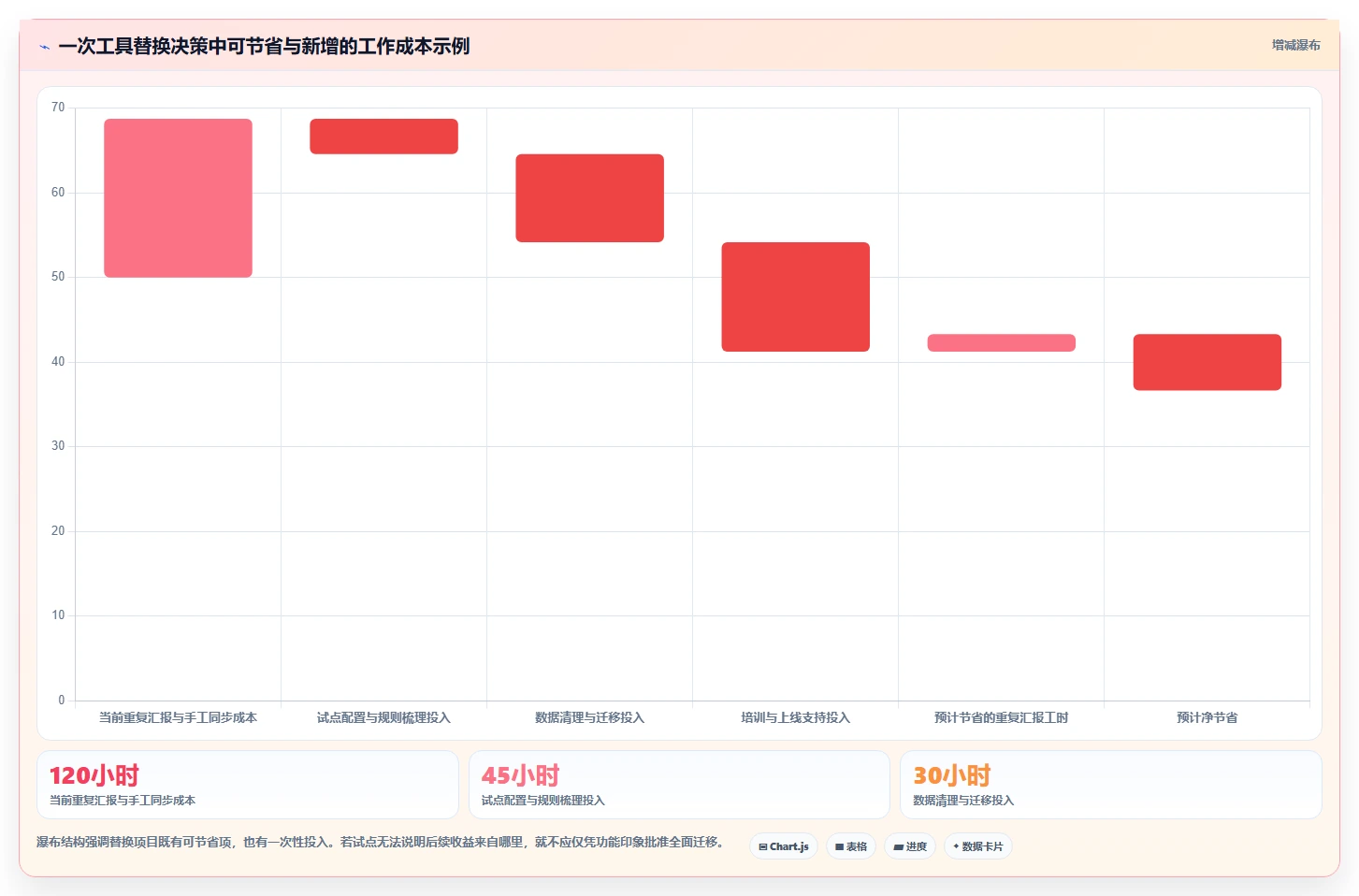Select the 试点配置与规则梳理投入 waterfall bar
This screenshot has height=896, width=1359.
383,137
